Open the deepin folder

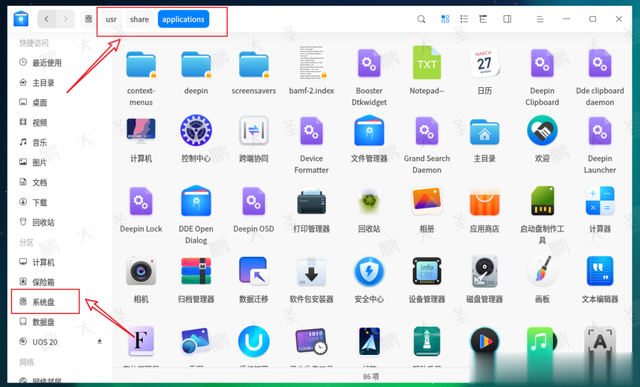[196, 64]
